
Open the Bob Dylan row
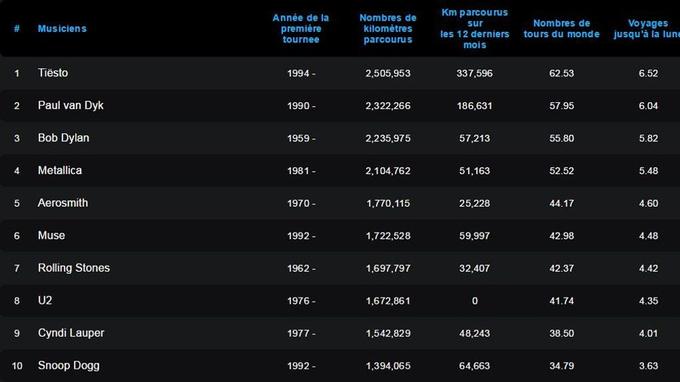[63, 138]
